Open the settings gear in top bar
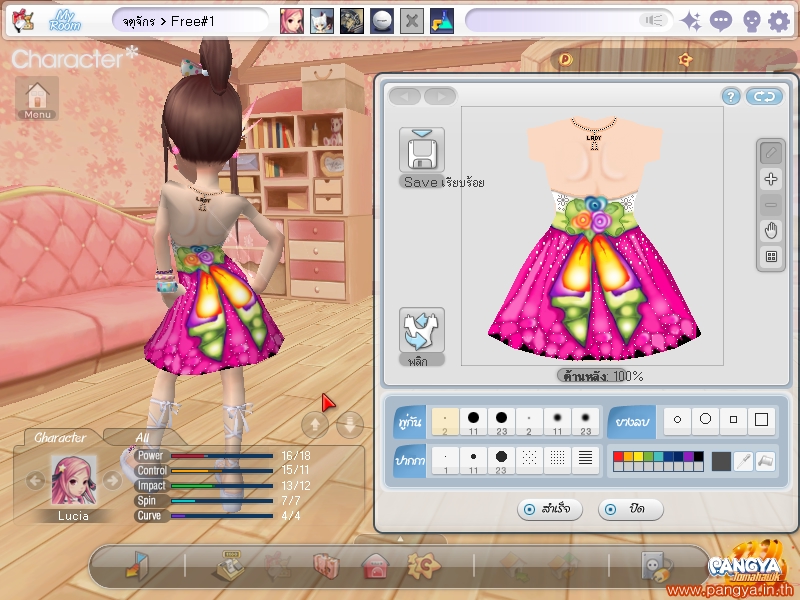 click(x=779, y=21)
